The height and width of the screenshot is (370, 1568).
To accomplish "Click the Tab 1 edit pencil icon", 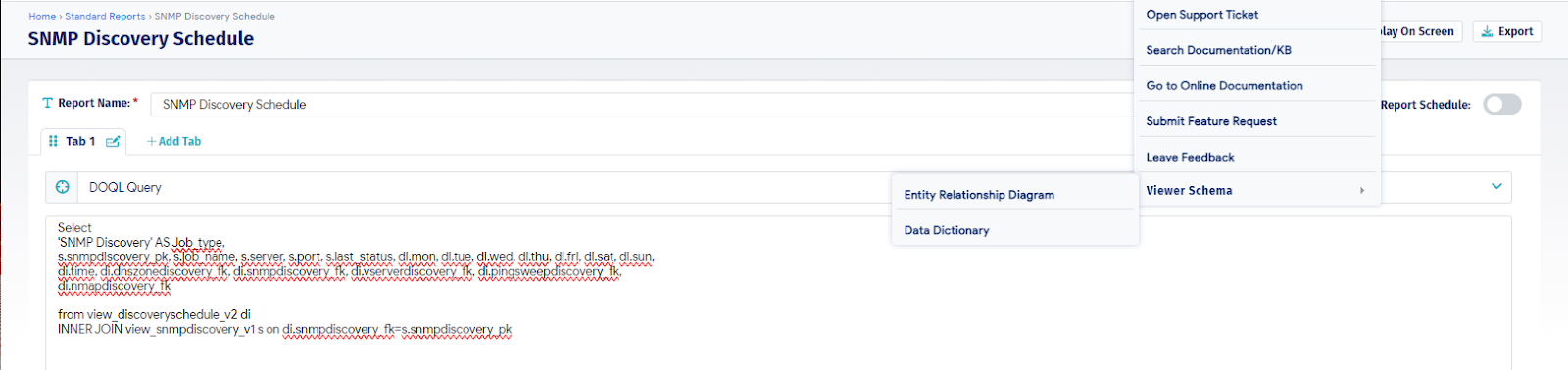I will pyautogui.click(x=113, y=142).
